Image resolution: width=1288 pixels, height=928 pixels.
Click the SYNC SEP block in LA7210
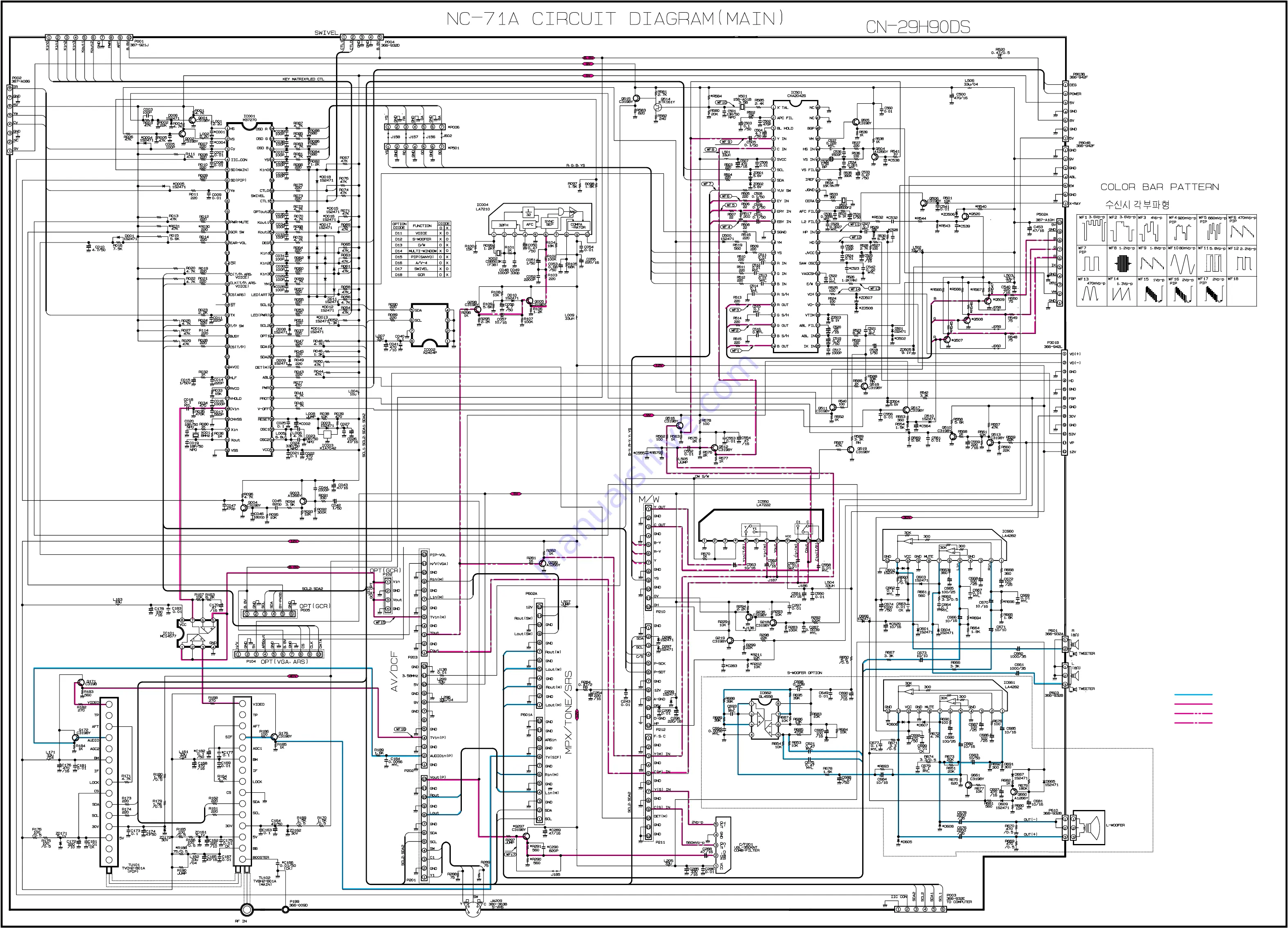549,222
